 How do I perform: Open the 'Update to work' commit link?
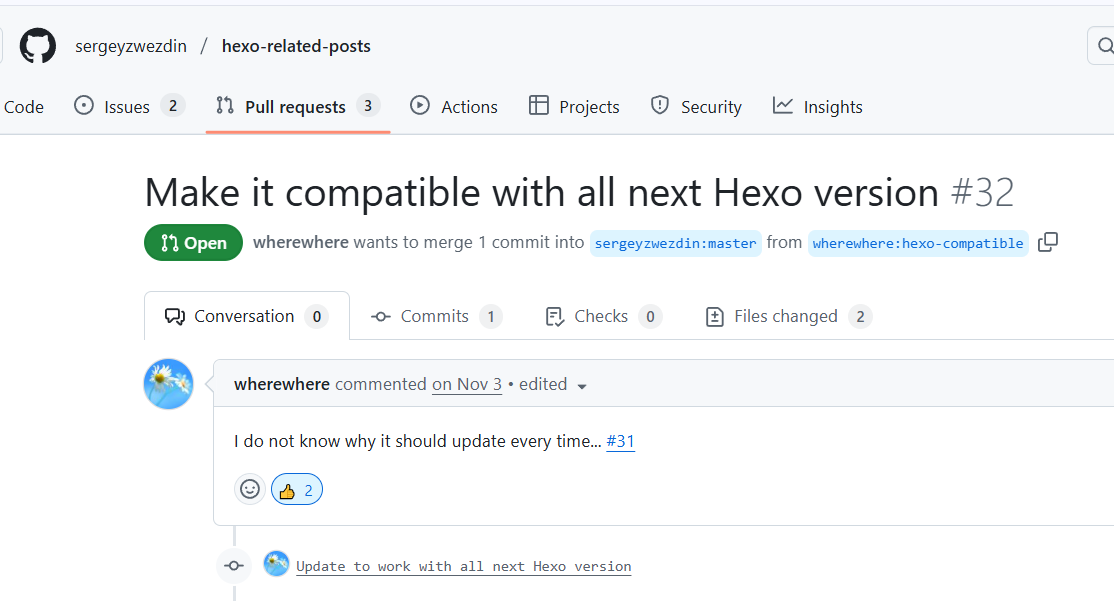(x=463, y=566)
